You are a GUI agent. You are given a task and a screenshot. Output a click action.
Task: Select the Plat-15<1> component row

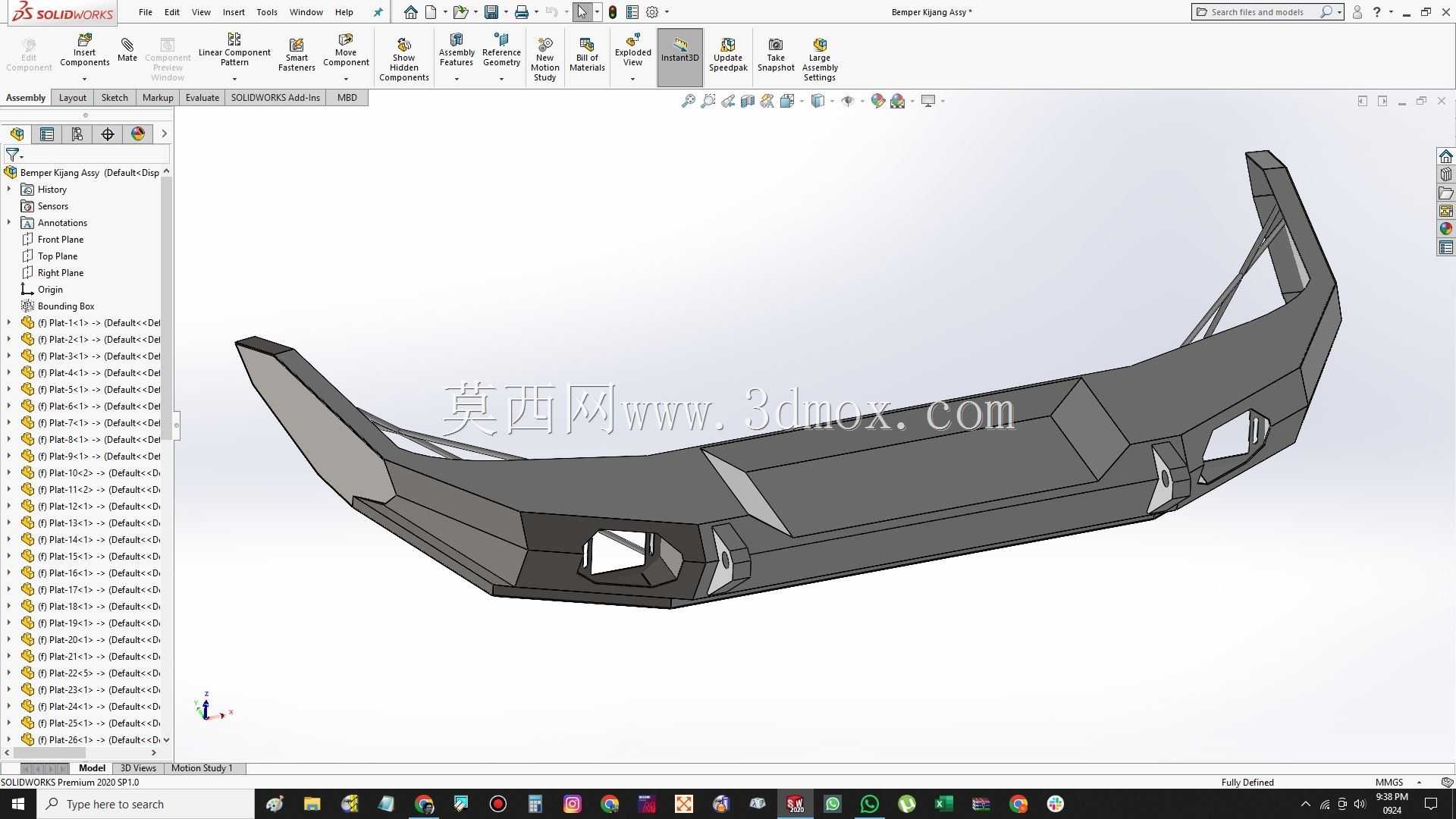coord(91,557)
